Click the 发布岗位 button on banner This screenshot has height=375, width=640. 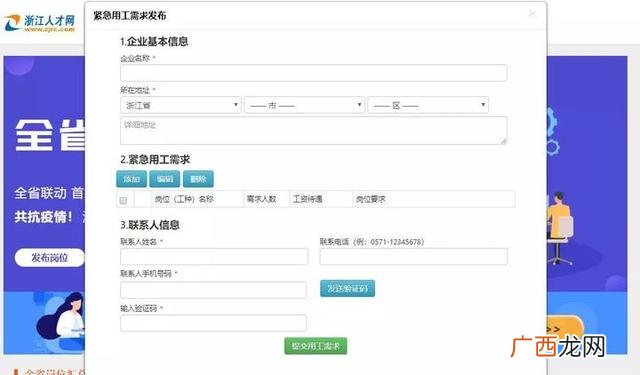pos(49,258)
